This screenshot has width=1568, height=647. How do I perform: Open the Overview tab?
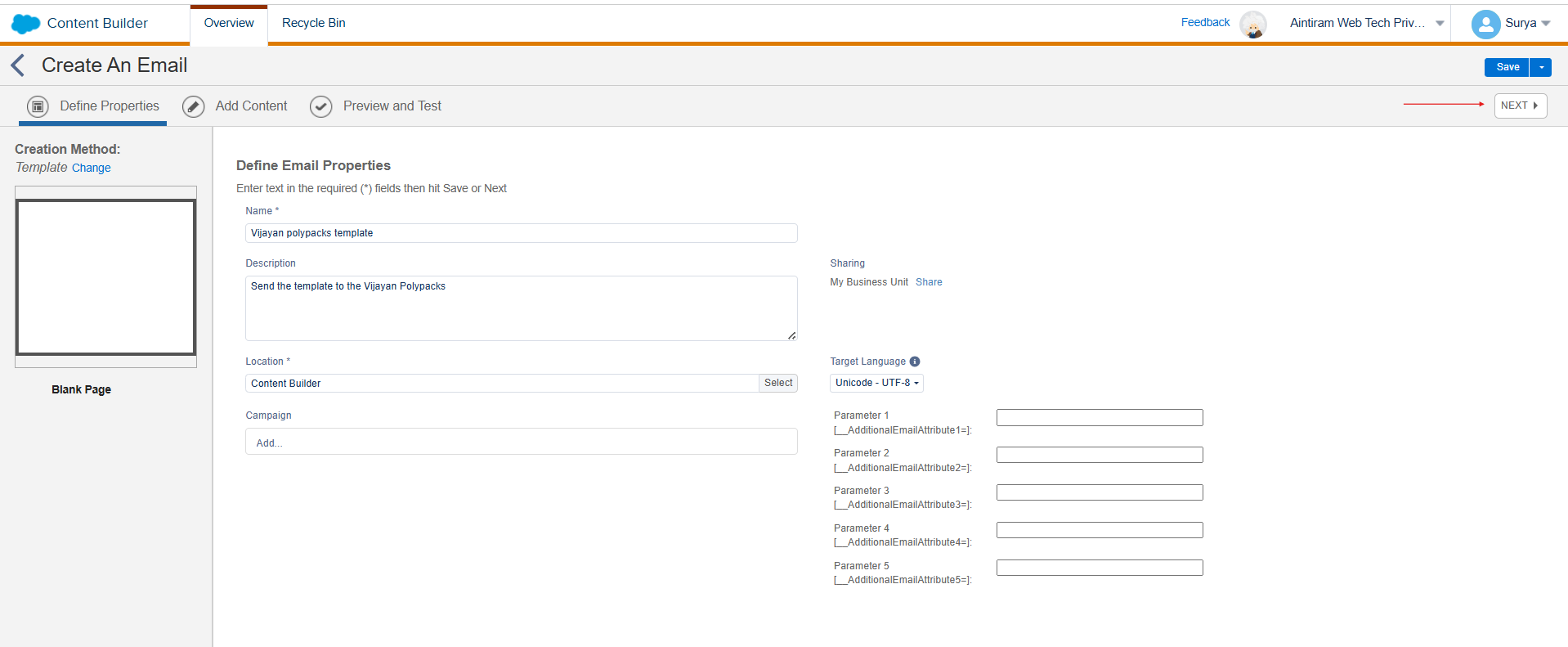(229, 23)
